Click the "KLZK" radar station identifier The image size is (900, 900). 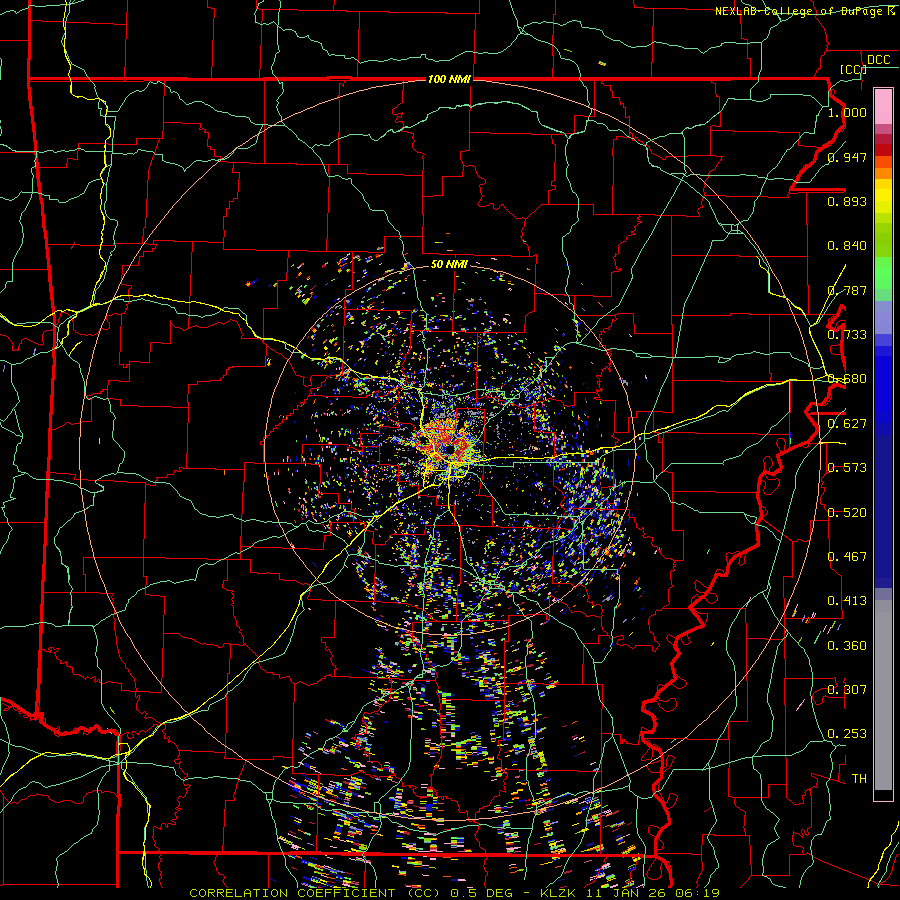click(559, 893)
